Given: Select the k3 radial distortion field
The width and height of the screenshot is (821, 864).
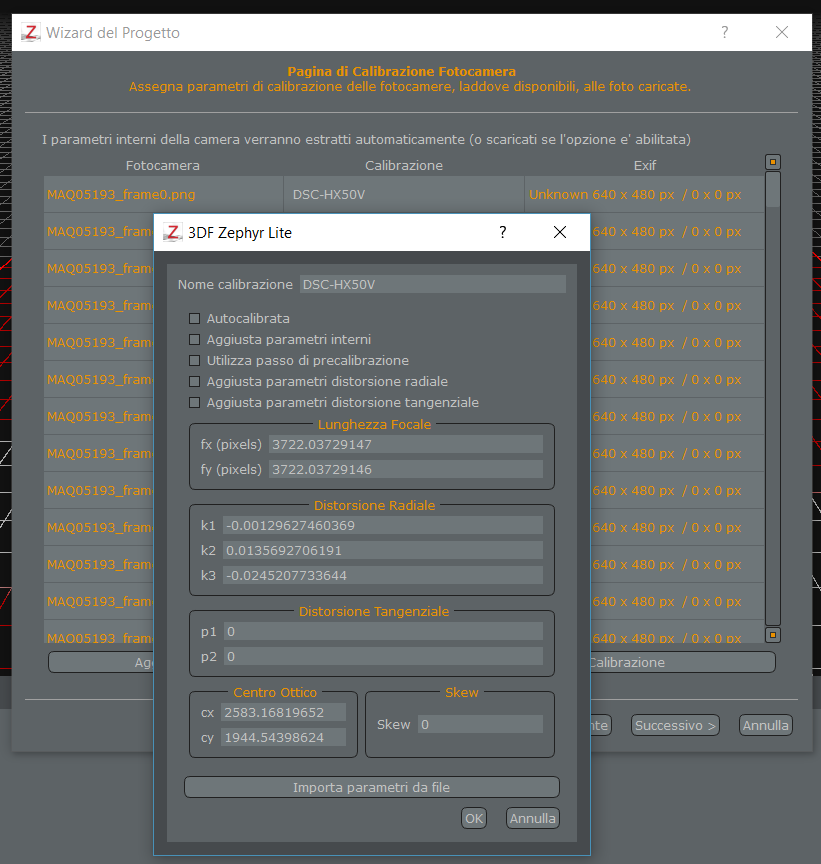Looking at the screenshot, I should (383, 575).
